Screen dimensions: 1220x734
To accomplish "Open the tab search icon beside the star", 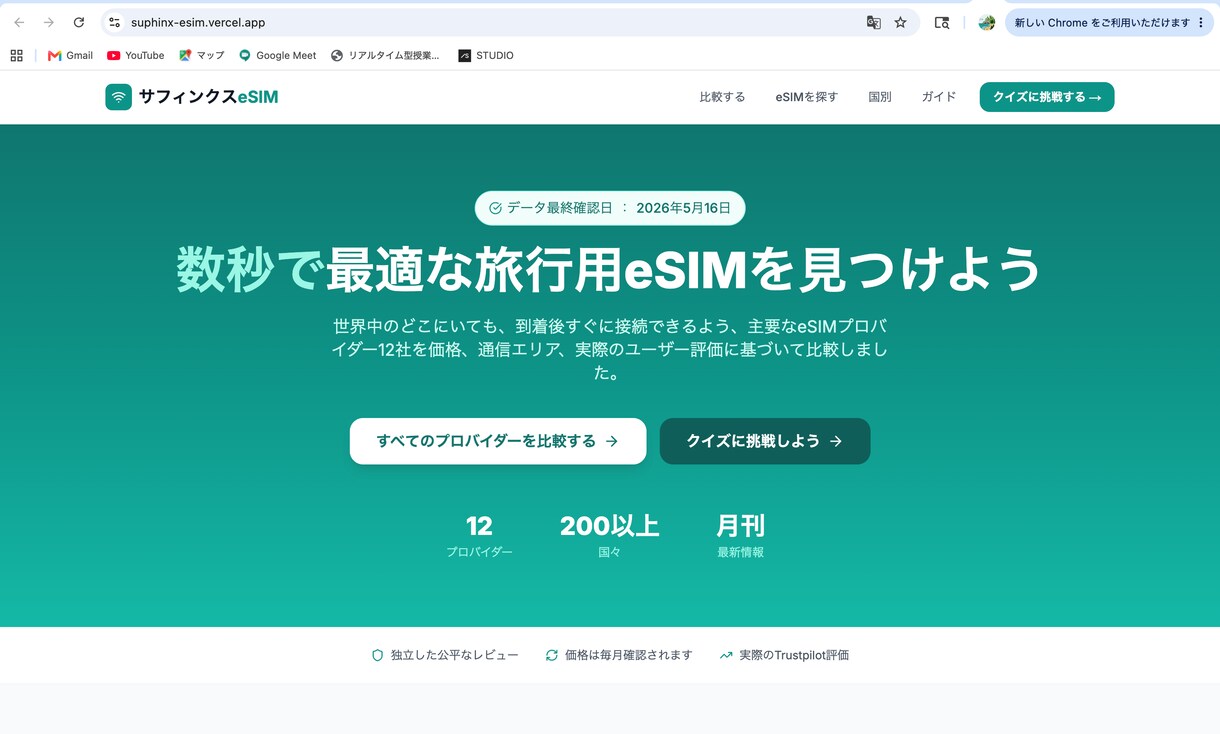I will coord(942,22).
